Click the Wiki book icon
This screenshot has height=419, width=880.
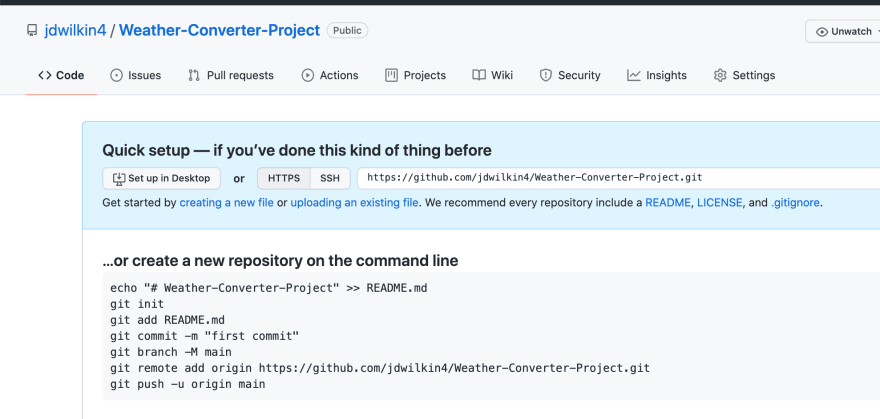coord(479,75)
